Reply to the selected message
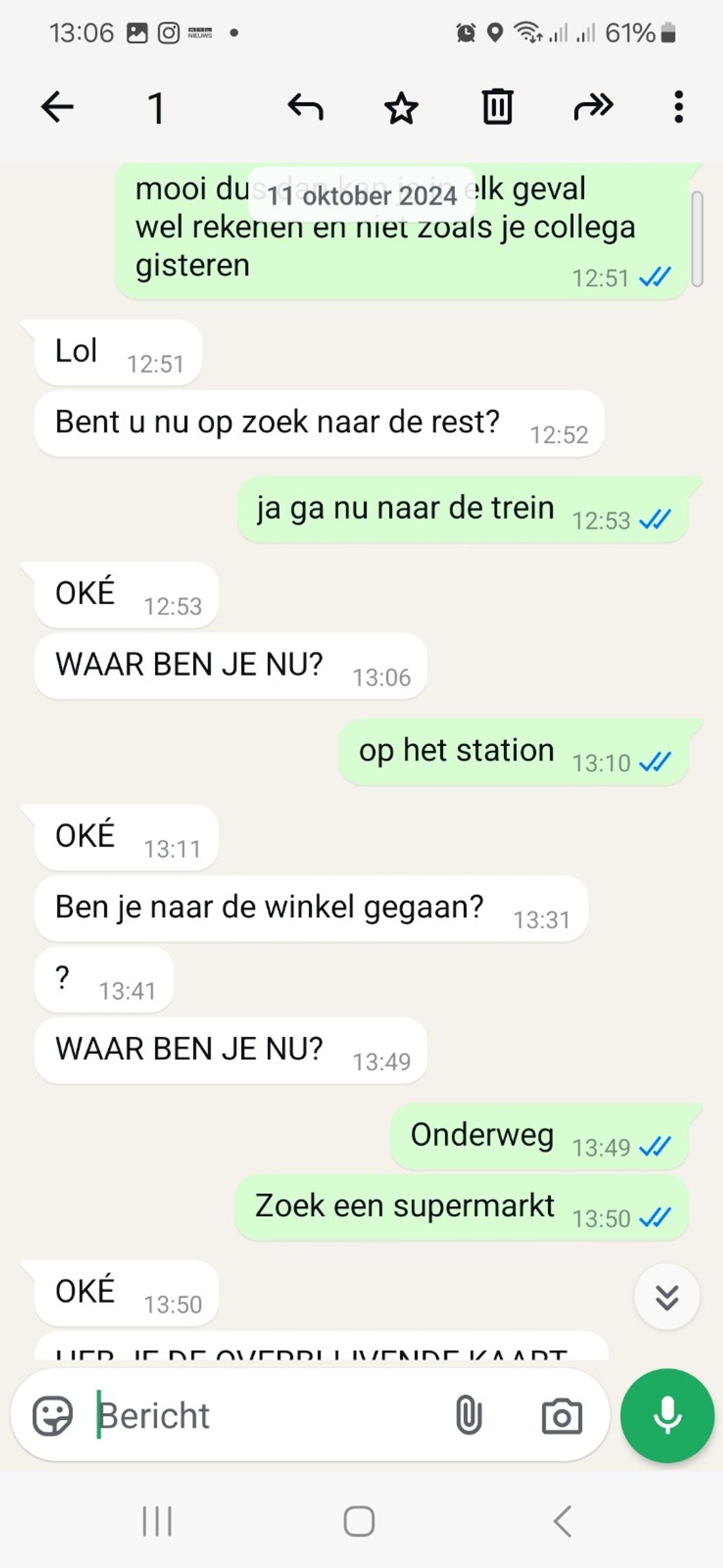 point(305,107)
